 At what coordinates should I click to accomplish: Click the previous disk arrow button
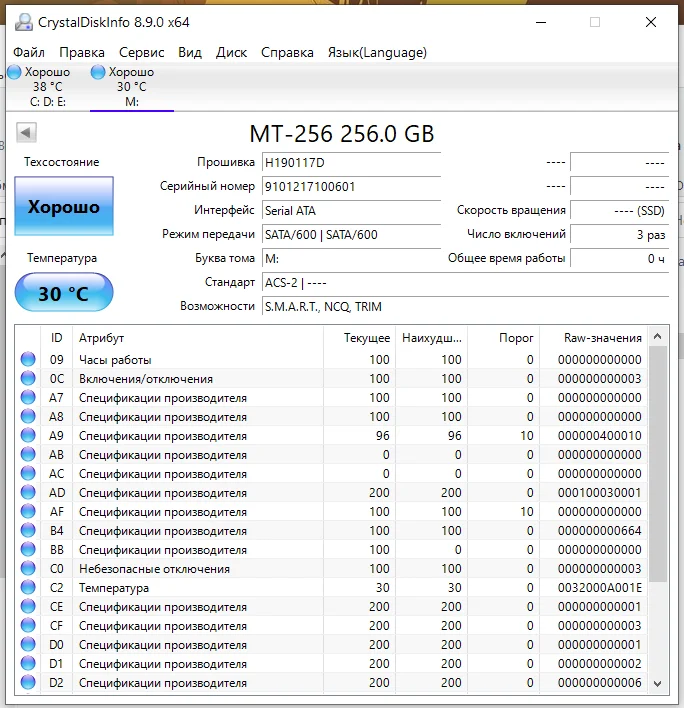pos(27,133)
